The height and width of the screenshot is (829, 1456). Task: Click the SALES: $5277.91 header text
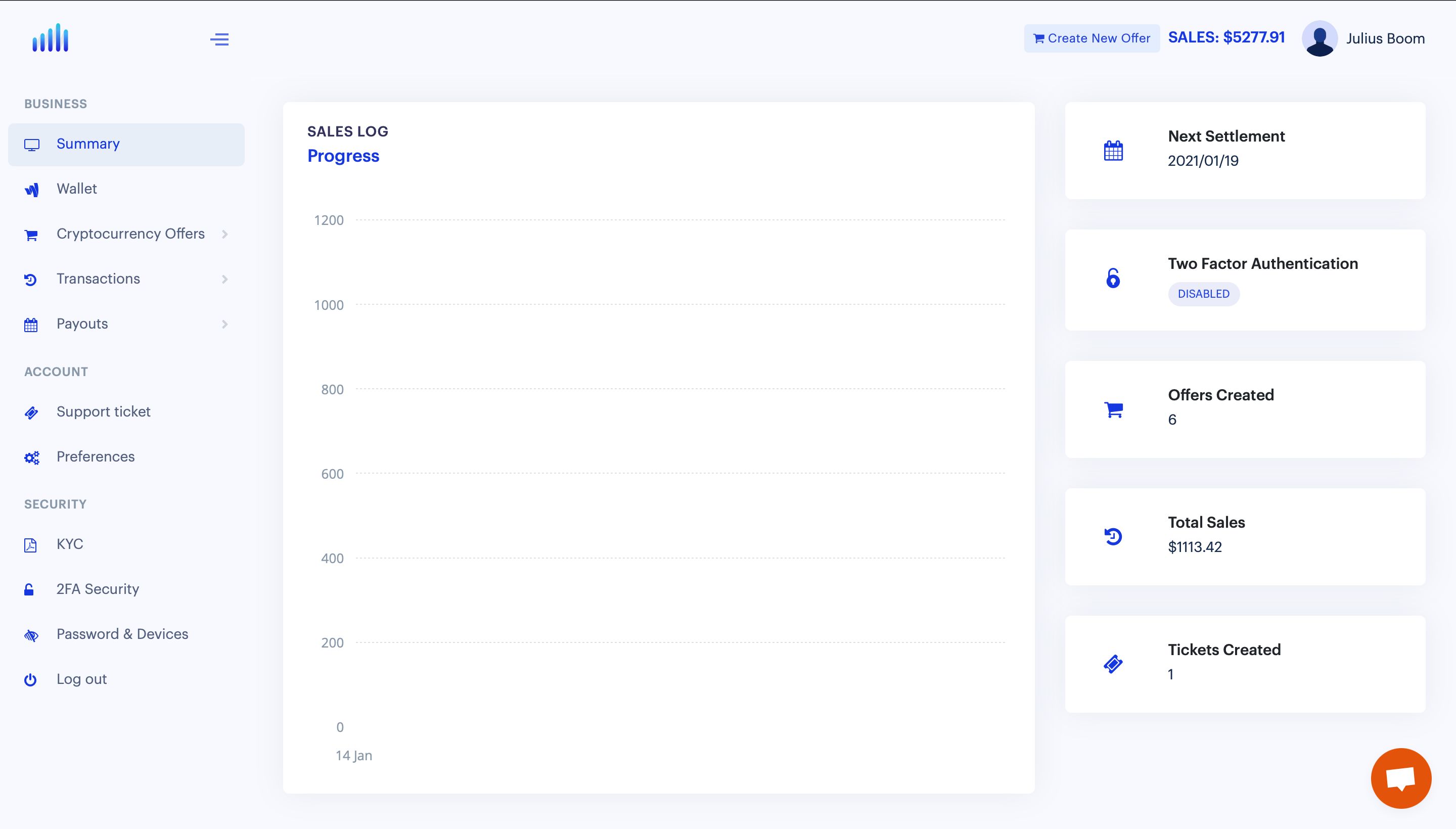[x=1226, y=37]
